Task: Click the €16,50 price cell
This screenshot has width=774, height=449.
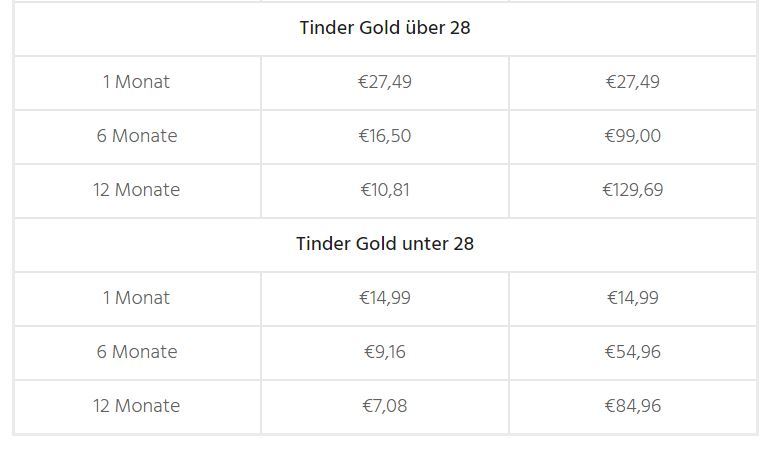Action: pyautogui.click(x=385, y=136)
